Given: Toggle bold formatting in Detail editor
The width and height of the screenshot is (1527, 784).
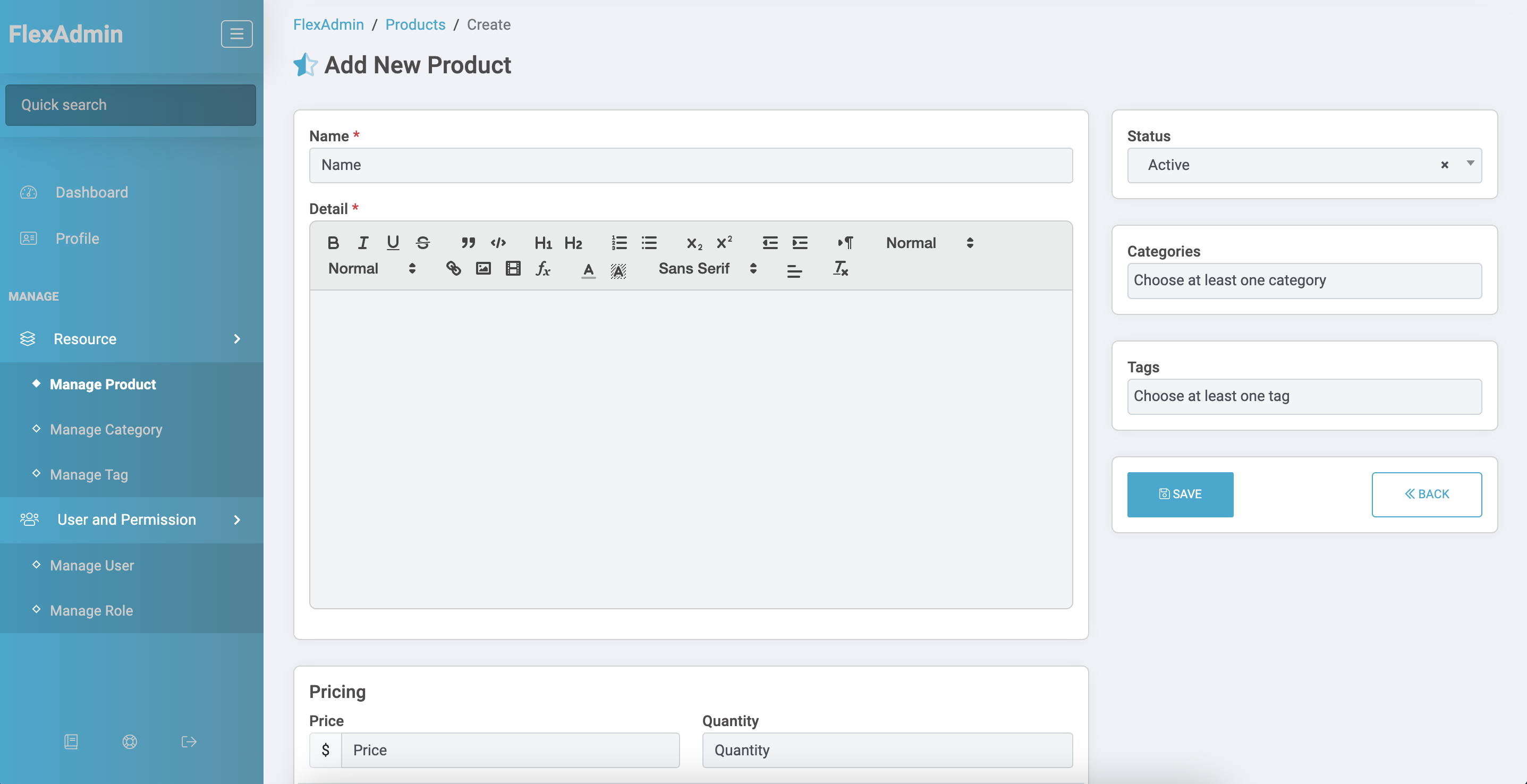Looking at the screenshot, I should [x=333, y=243].
